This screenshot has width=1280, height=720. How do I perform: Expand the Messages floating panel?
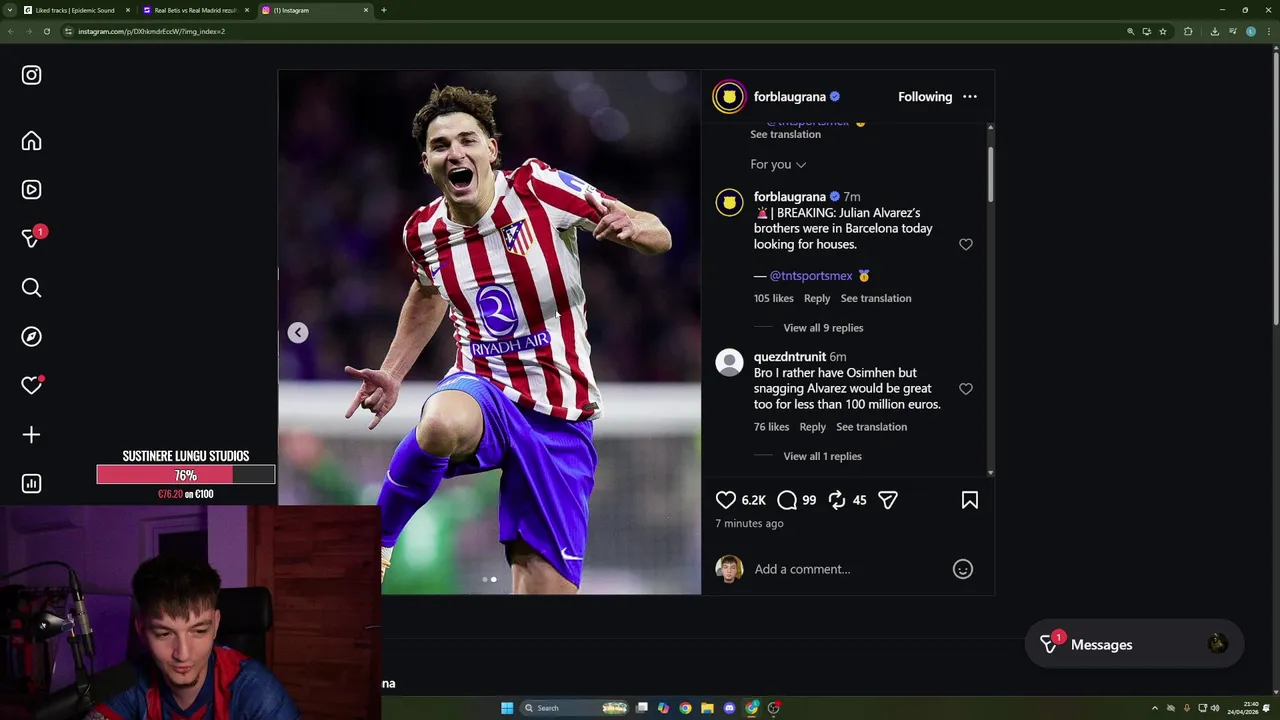click(1134, 645)
